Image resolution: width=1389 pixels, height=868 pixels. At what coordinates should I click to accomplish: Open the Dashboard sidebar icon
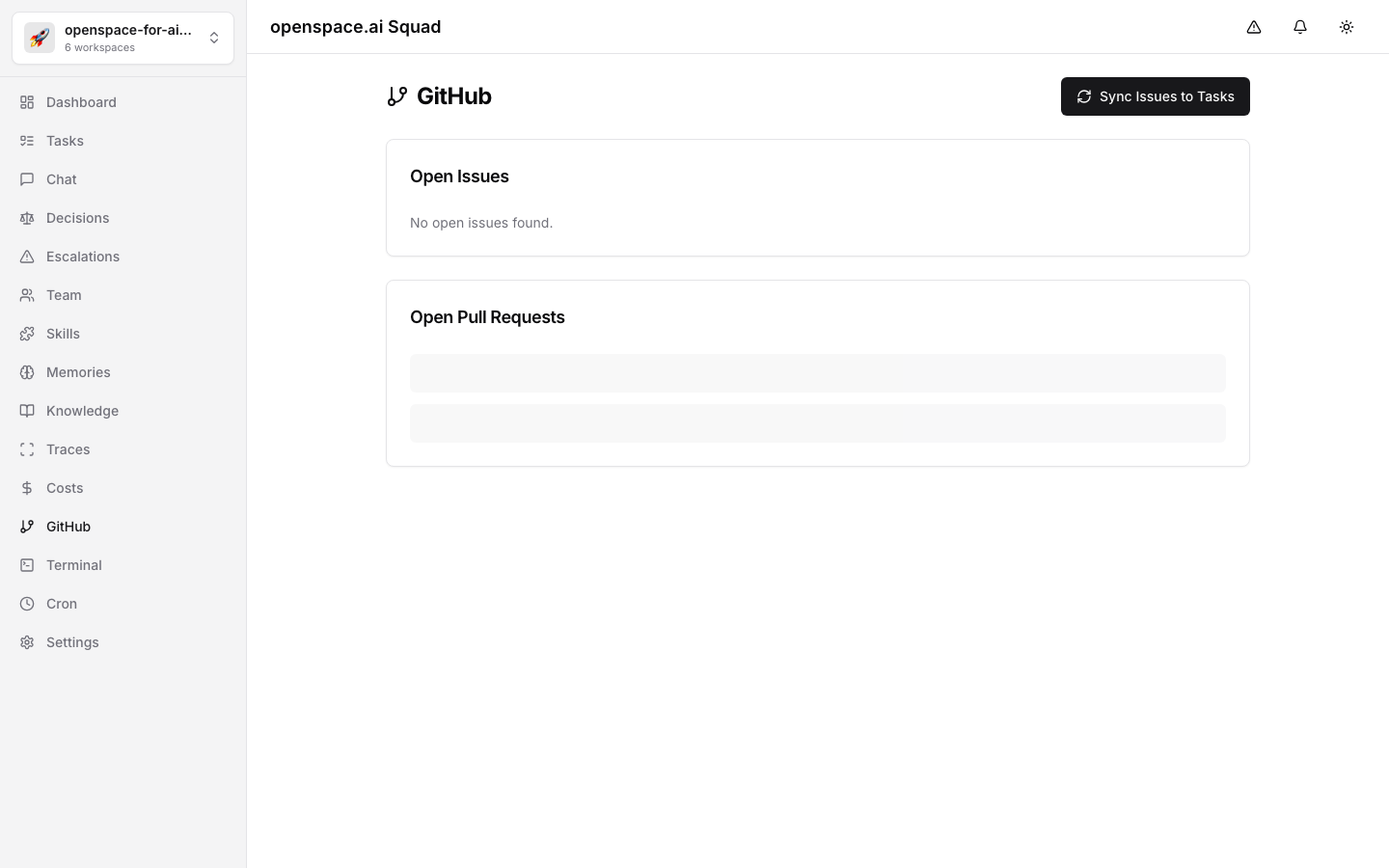(x=27, y=102)
